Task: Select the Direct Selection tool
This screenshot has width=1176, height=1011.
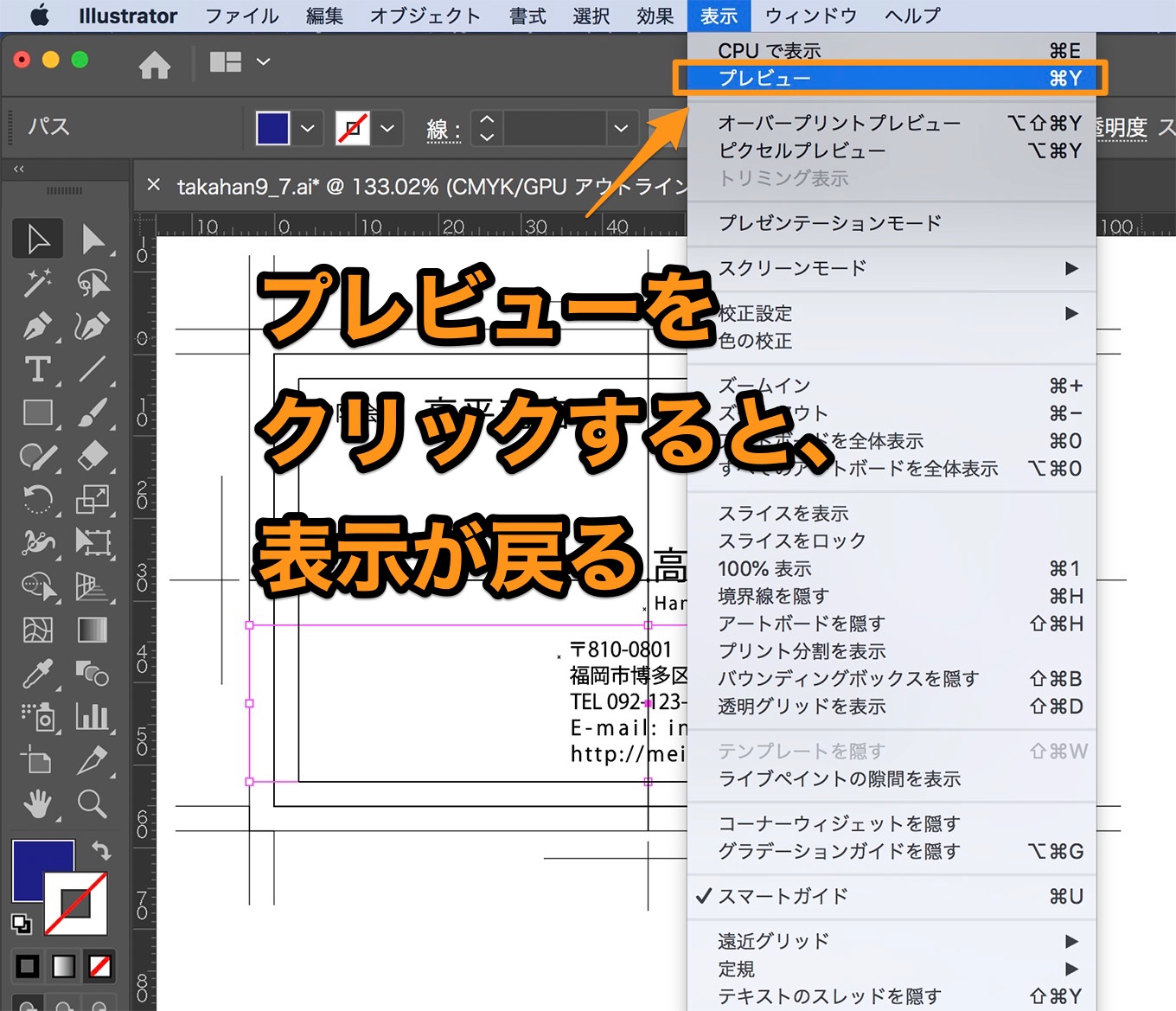Action: (93, 240)
